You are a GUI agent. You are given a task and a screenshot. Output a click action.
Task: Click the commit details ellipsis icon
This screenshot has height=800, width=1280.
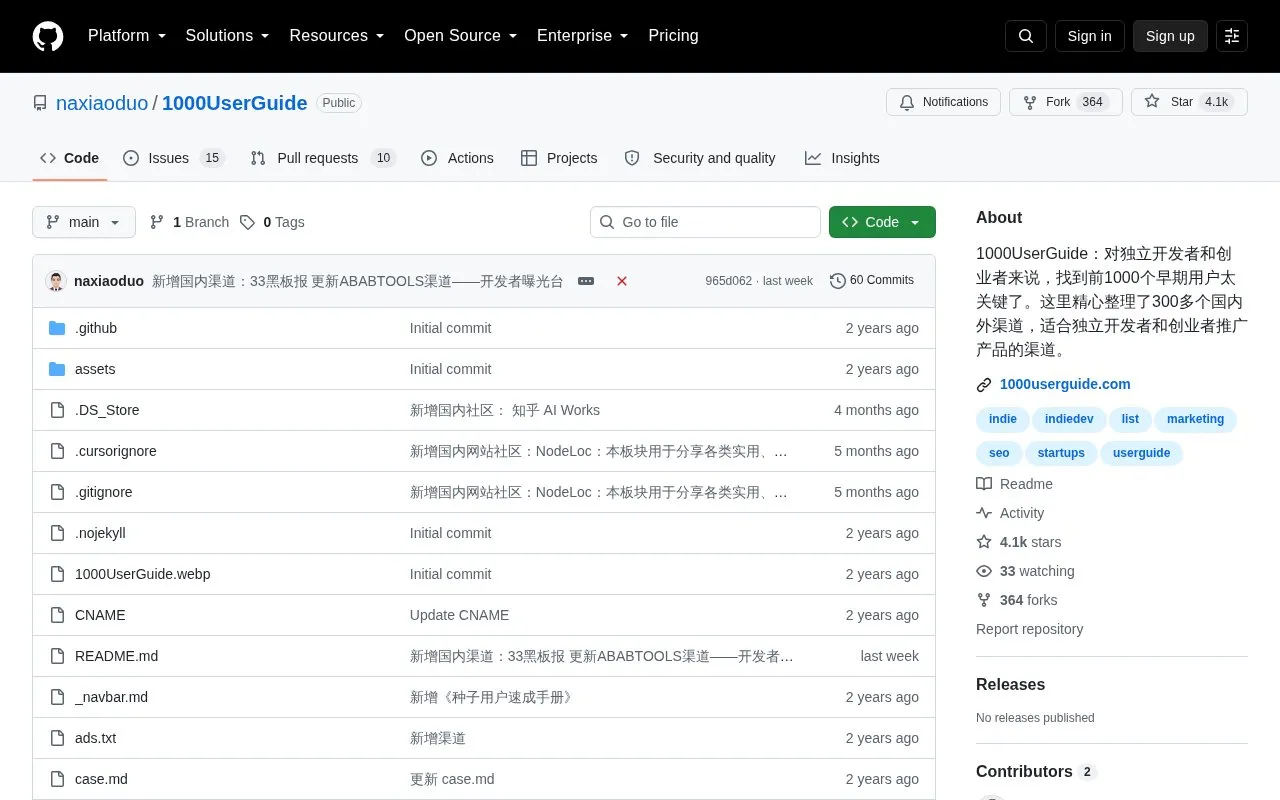[586, 281]
